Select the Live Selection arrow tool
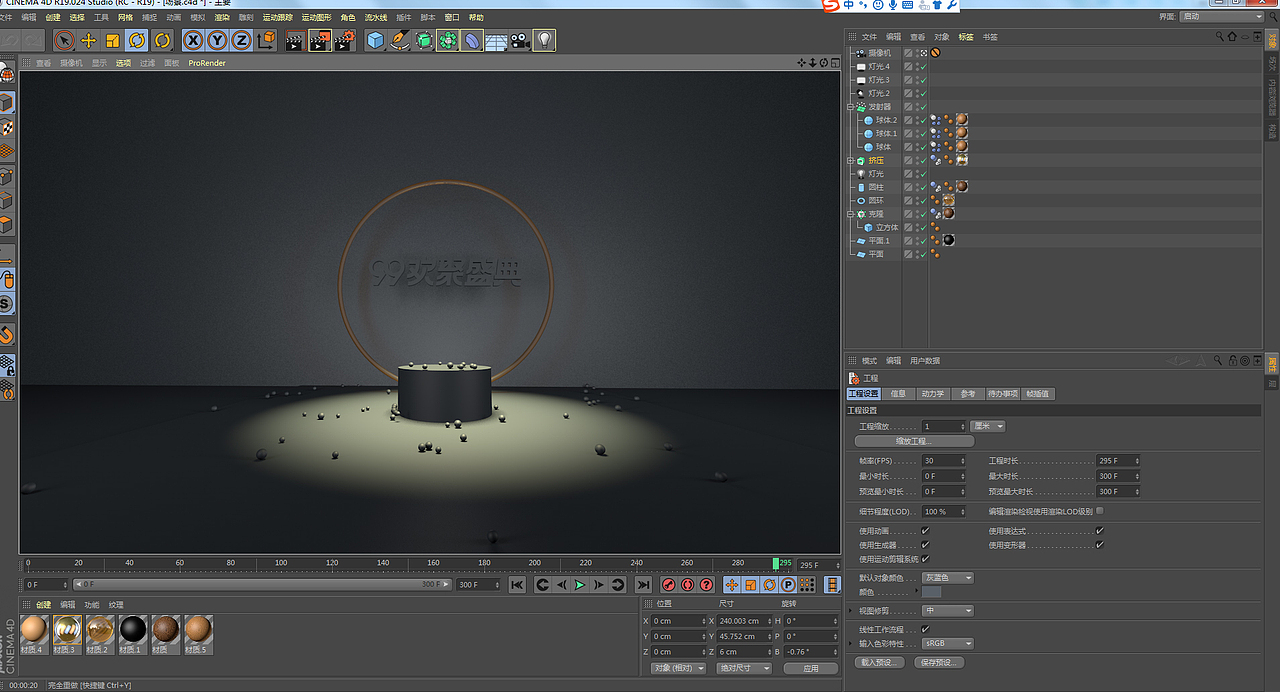1280x692 pixels. 64,40
